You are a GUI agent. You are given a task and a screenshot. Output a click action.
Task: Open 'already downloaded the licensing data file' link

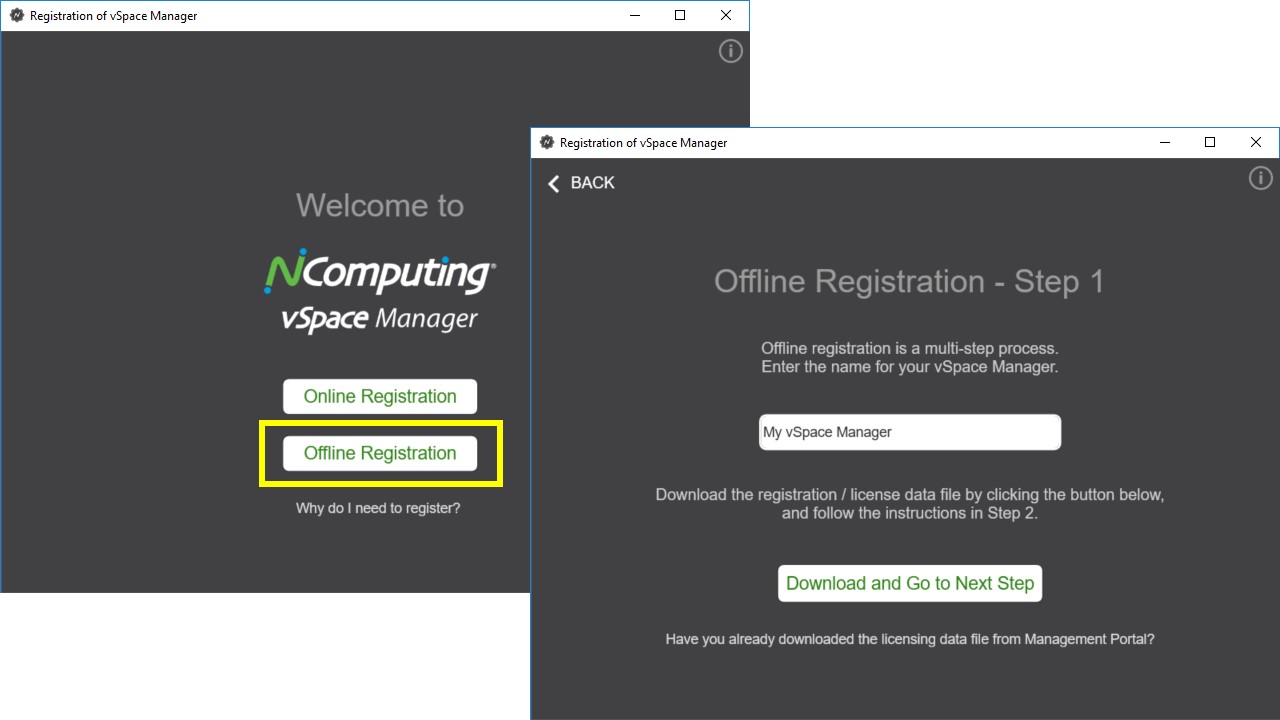coord(910,639)
